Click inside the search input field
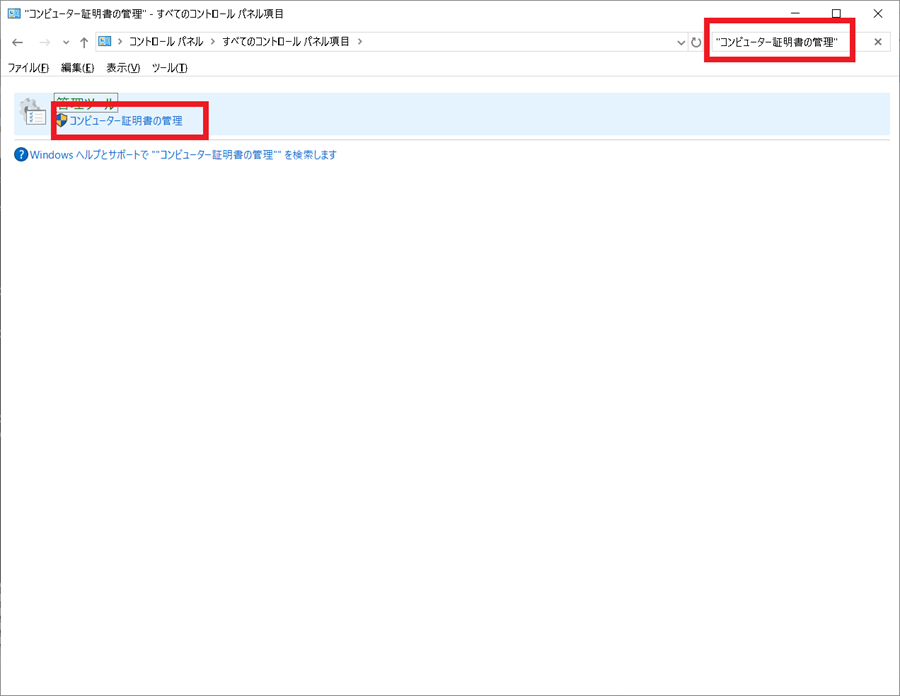Screen dimensions: 900x696 pos(779,42)
